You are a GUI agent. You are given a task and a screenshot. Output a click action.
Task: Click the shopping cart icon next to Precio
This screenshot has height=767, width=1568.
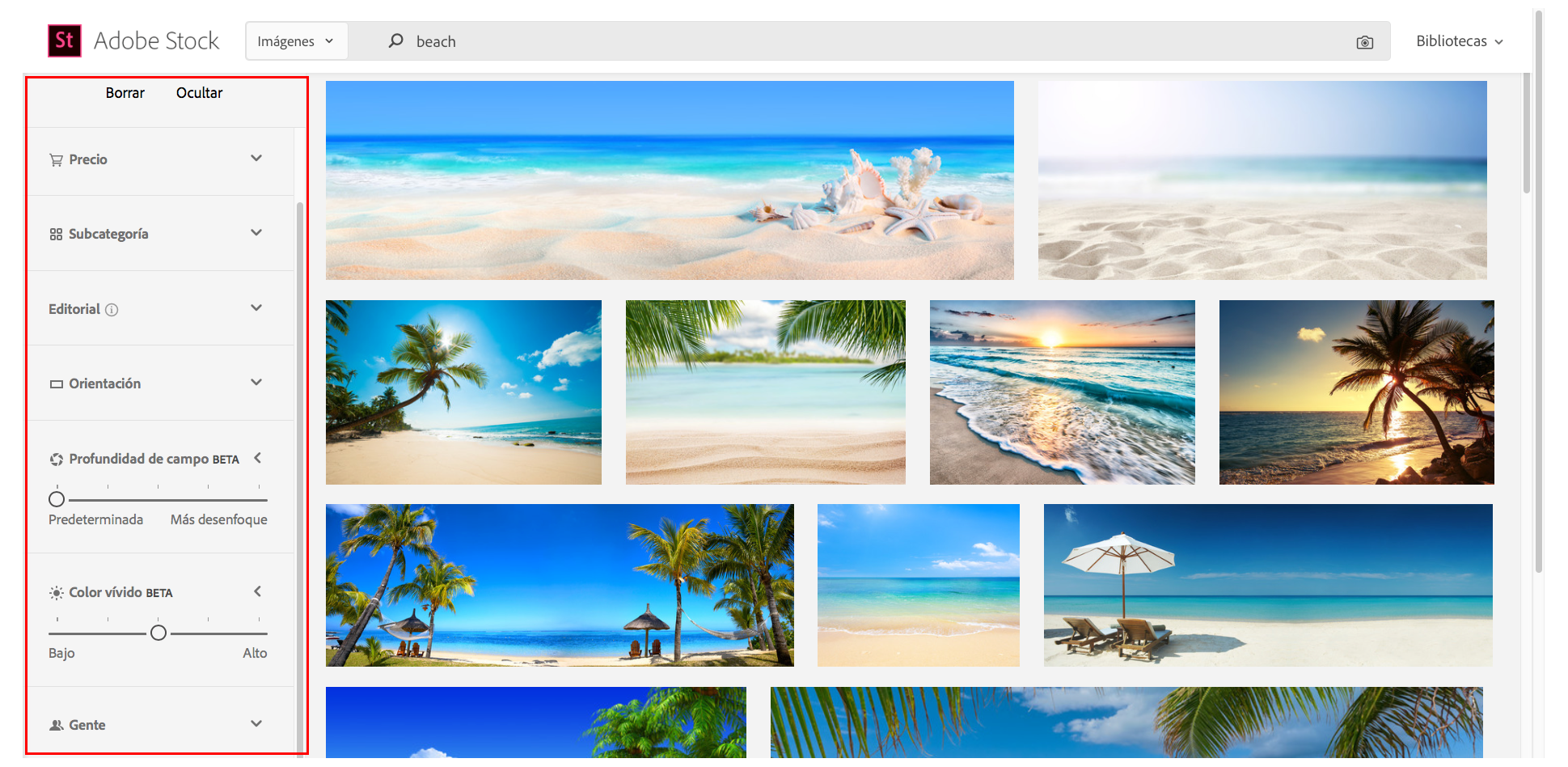click(x=56, y=159)
